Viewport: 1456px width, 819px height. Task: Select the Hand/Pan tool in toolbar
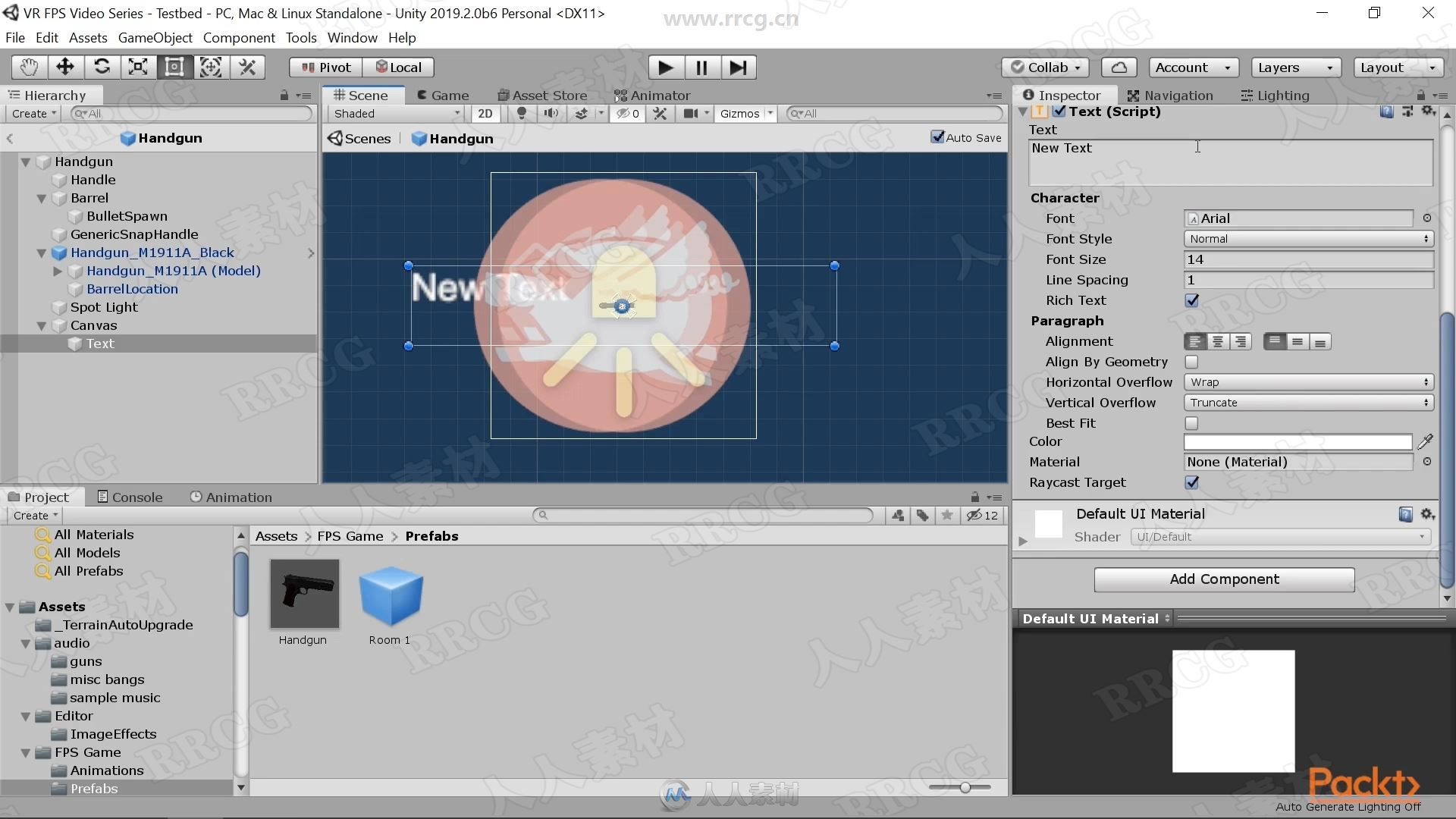[x=26, y=67]
